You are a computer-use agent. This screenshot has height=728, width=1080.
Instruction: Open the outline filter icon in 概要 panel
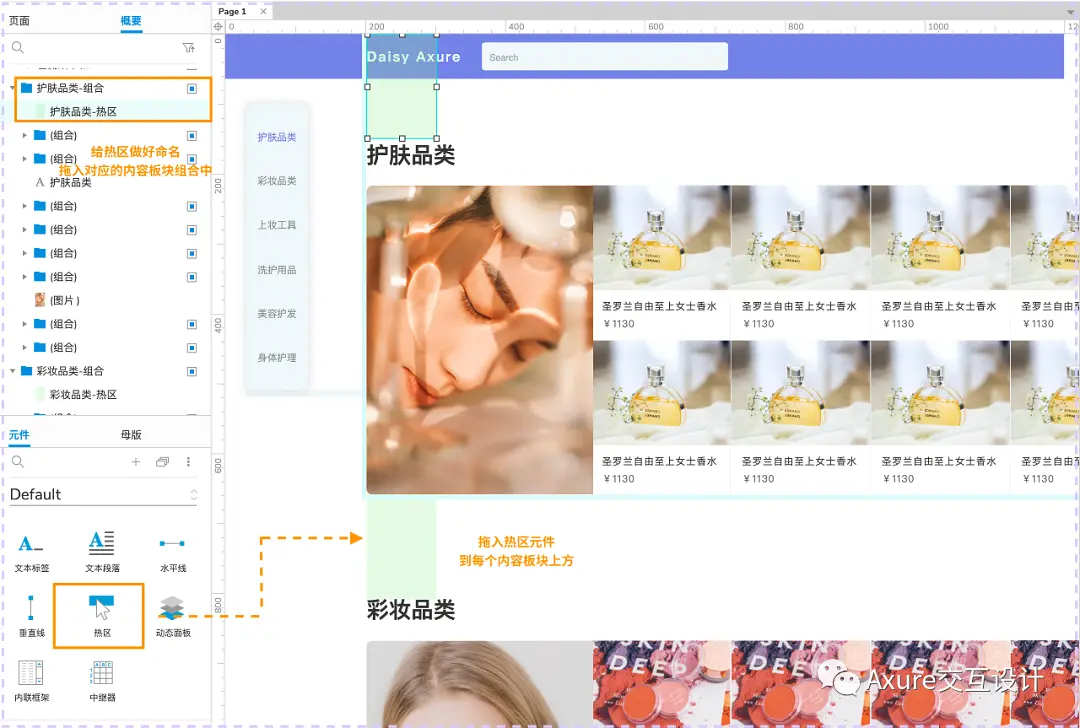click(x=188, y=48)
